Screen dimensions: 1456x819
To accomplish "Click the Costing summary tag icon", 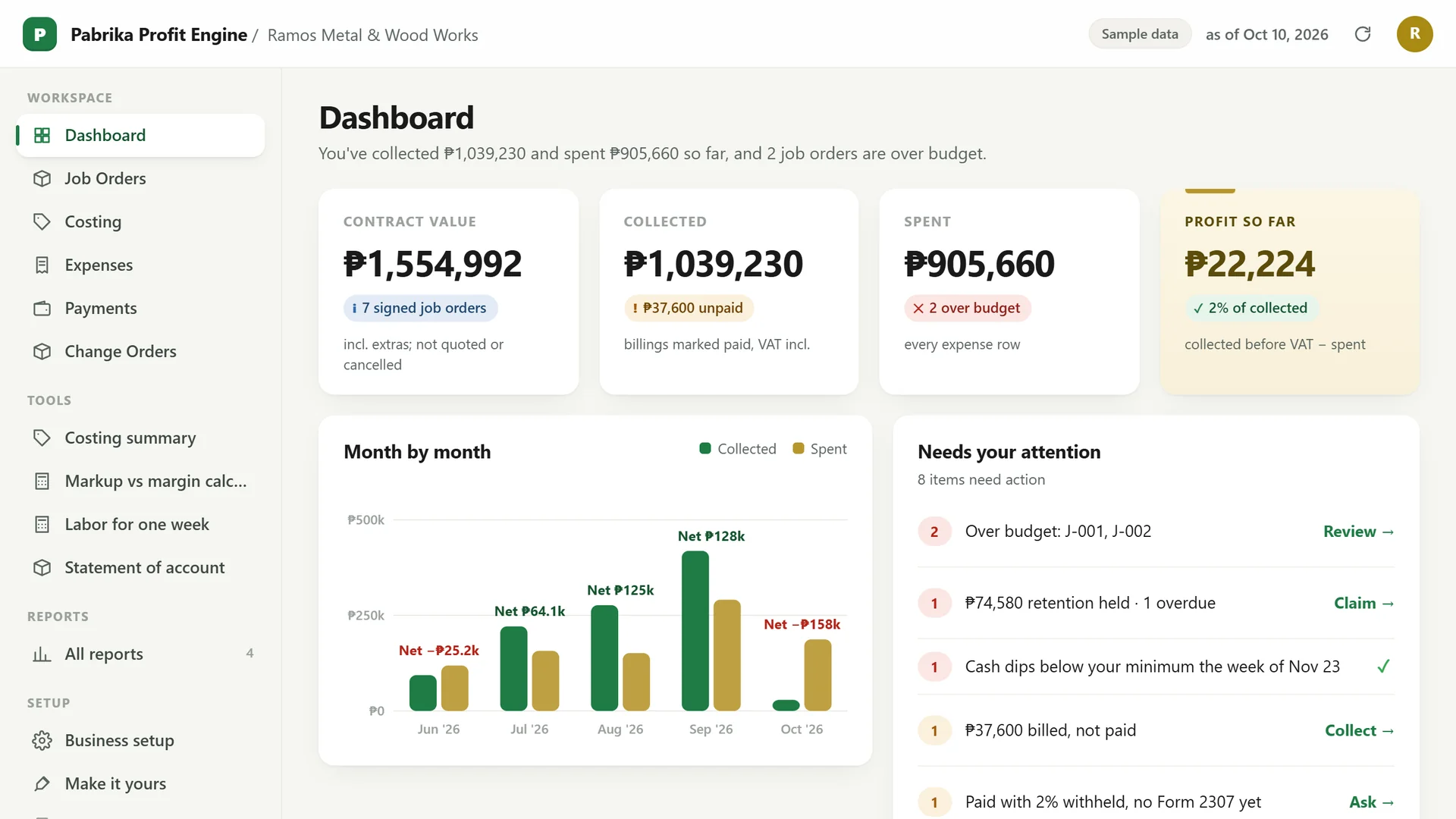I will (42, 438).
